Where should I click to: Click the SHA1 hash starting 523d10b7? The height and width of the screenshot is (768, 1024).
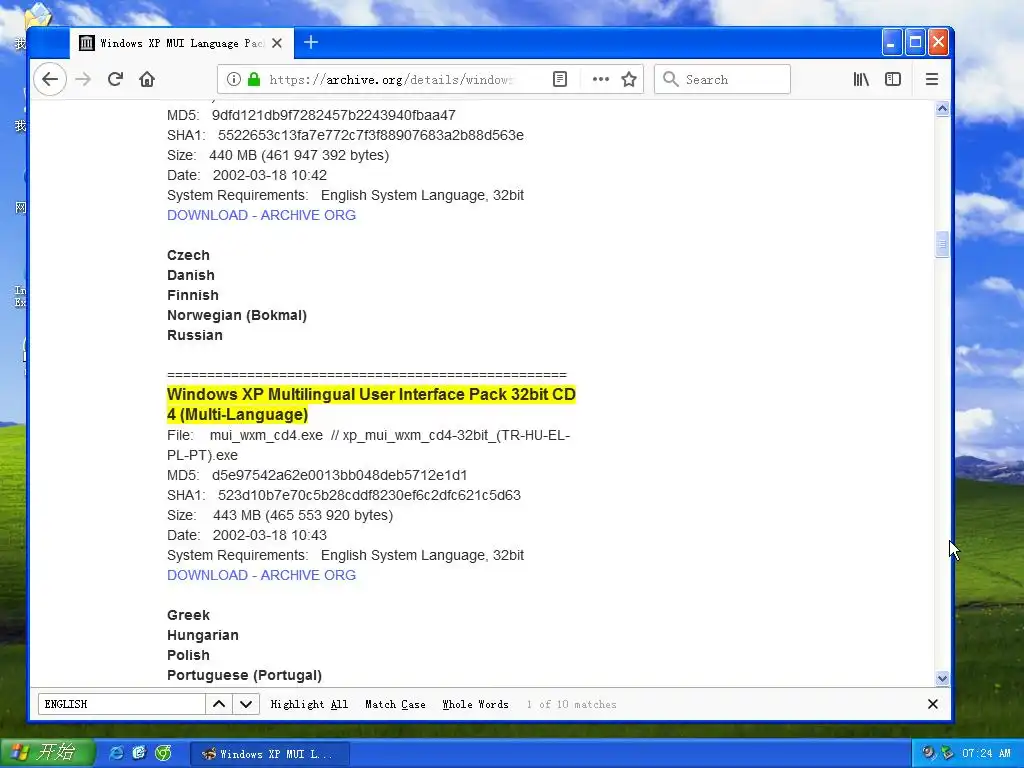click(x=369, y=496)
